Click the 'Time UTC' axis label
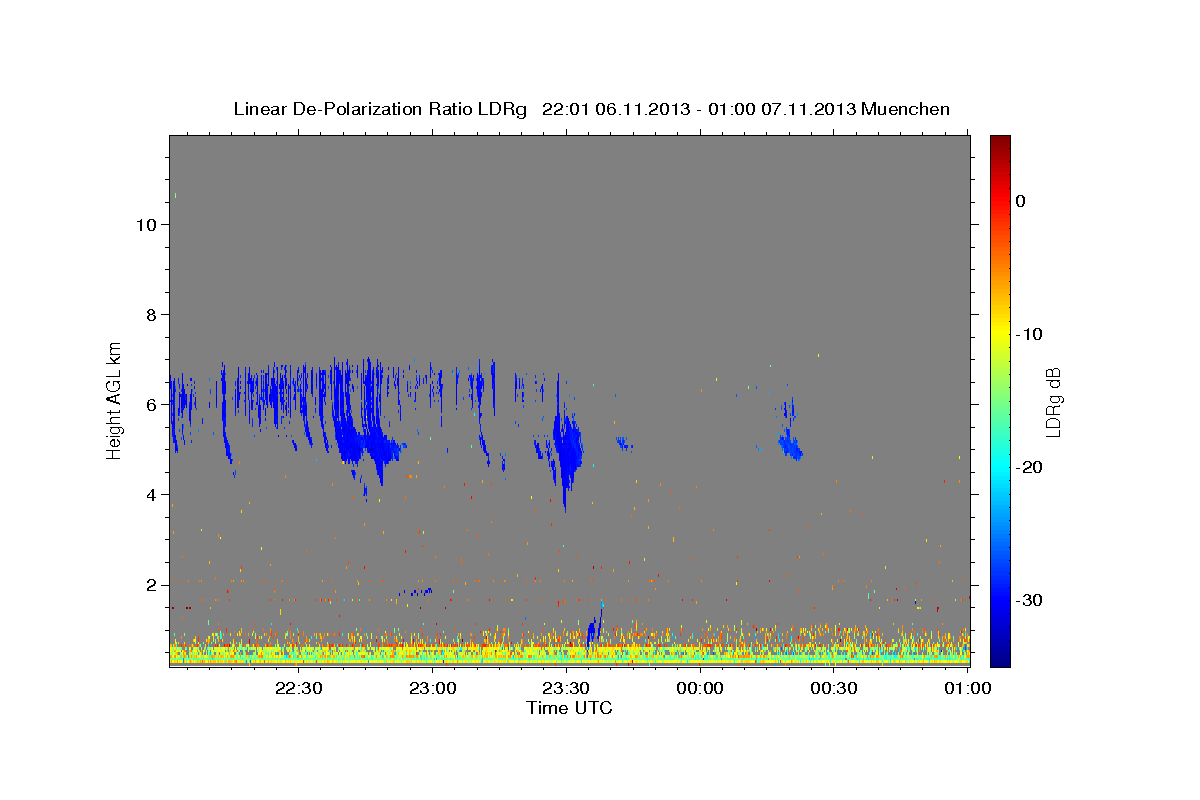The image size is (1200, 800). click(569, 708)
